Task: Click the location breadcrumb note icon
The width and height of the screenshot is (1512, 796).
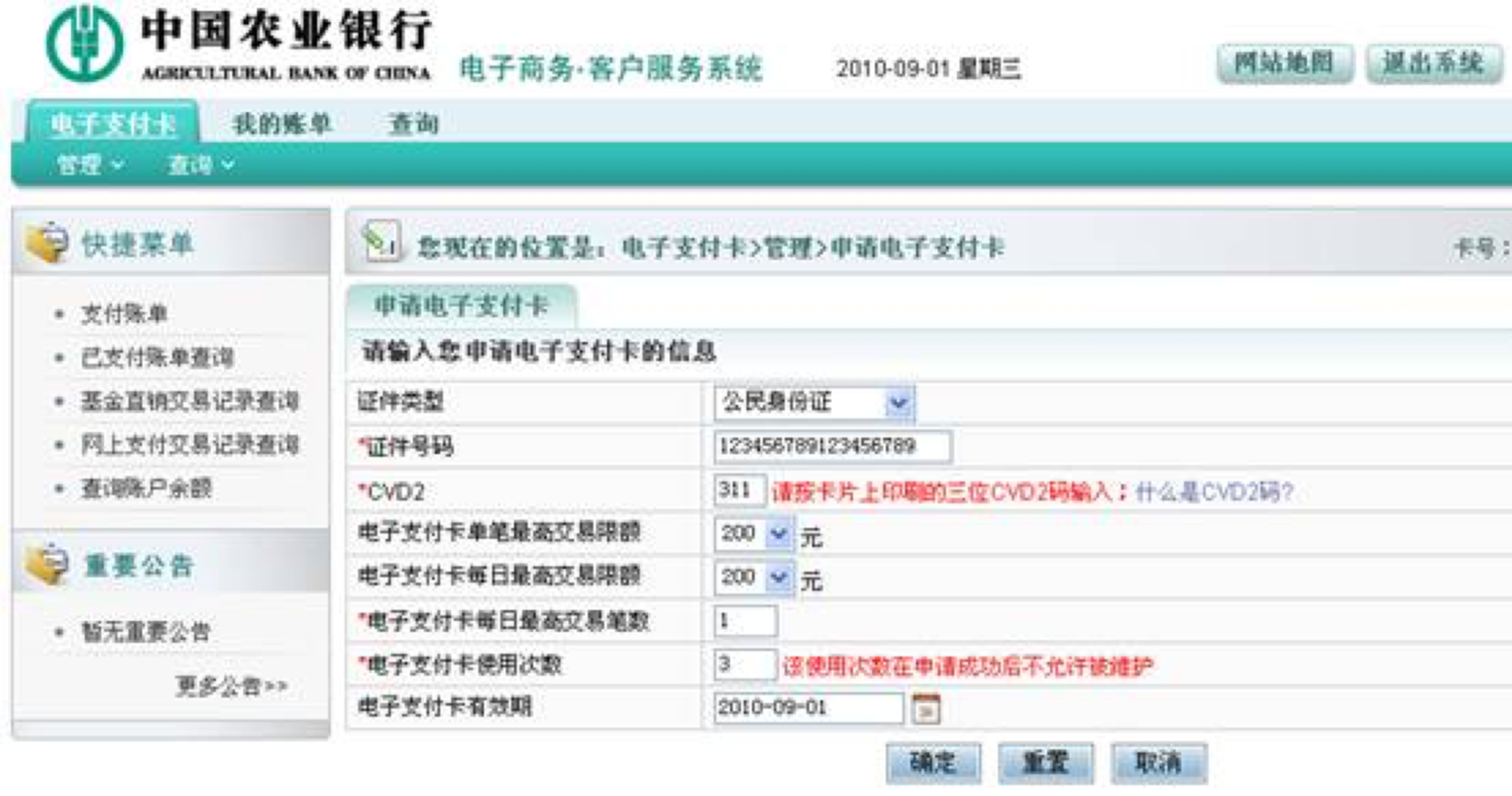Action: tap(381, 243)
